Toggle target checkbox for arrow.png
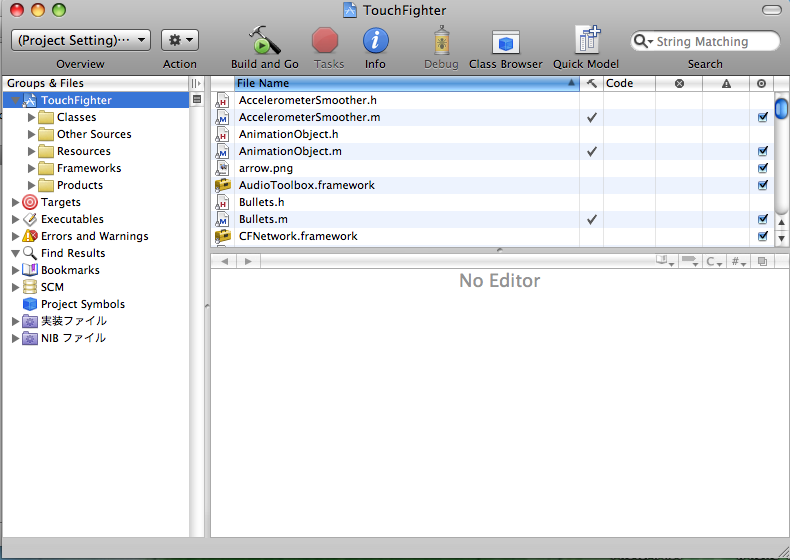Screen dimensions: 790x560 (x=763, y=168)
